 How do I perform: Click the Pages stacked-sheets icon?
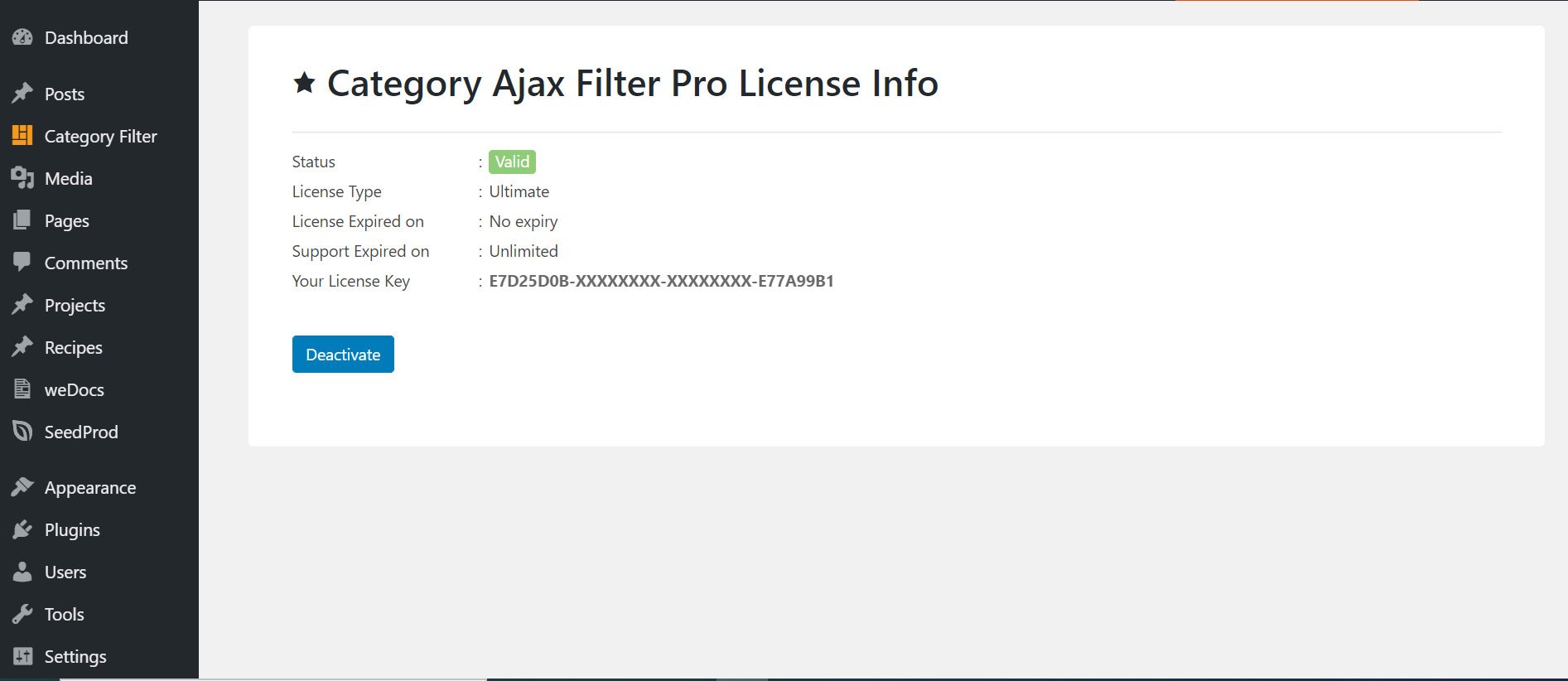click(x=22, y=220)
